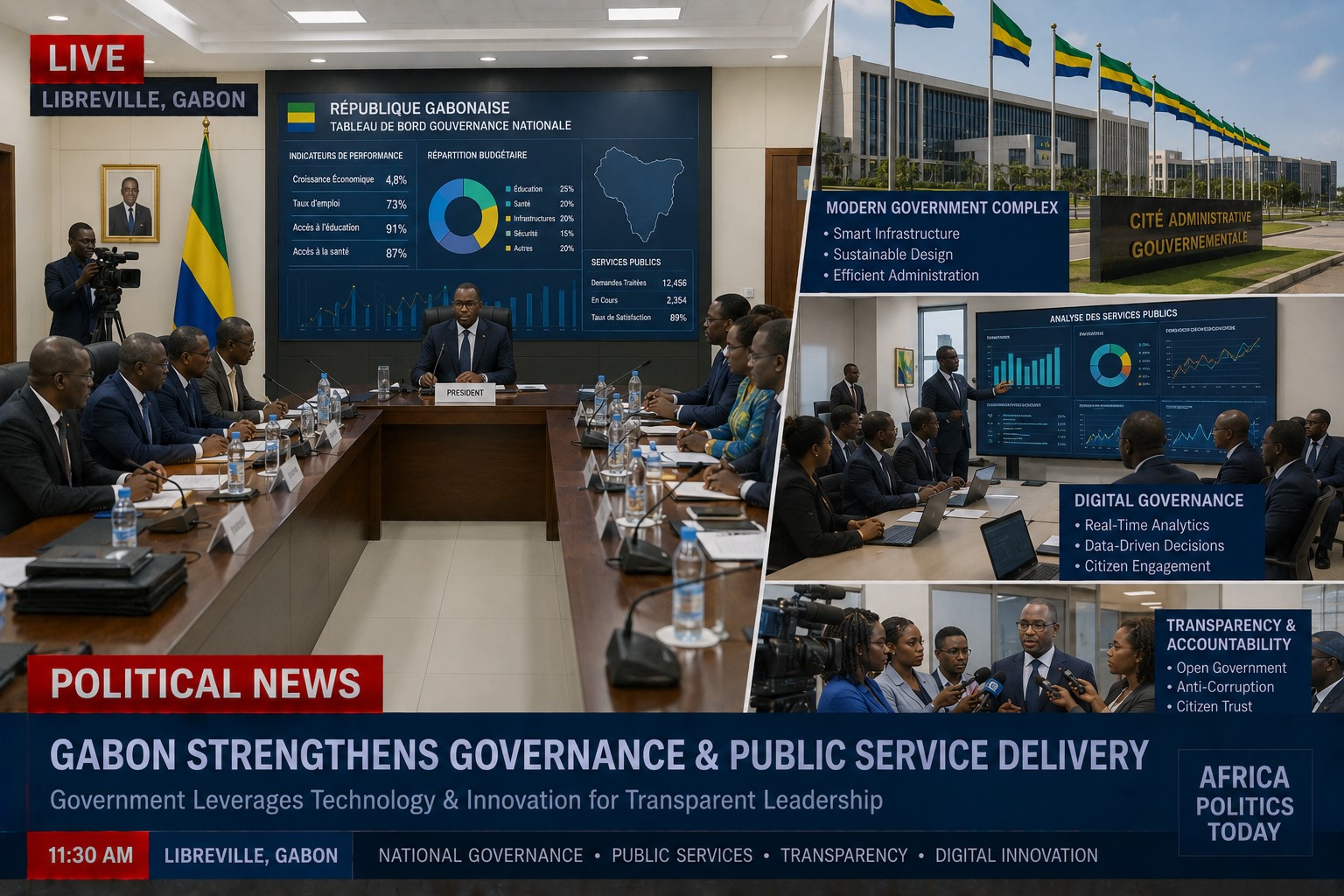1344x896 pixels.
Task: Select the Taux de Satisfaction 89% row
Action: point(639,318)
